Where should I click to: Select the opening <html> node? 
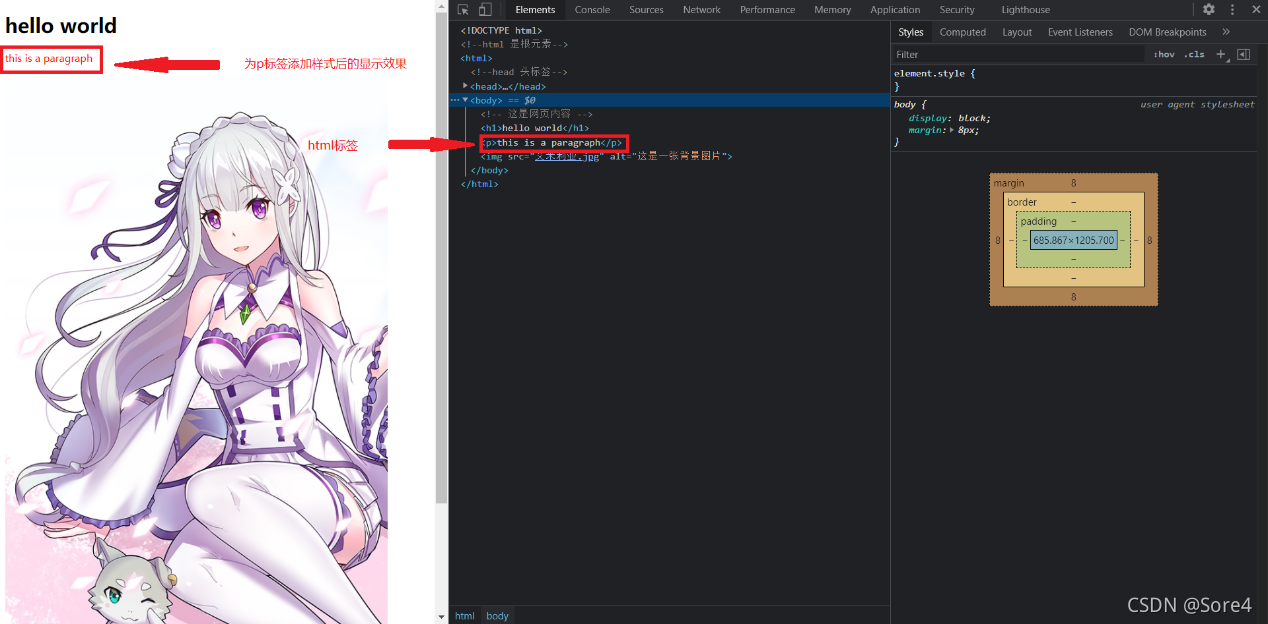tap(476, 58)
